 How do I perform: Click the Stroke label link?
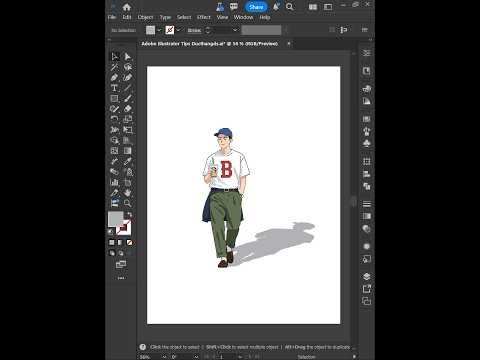click(194, 30)
